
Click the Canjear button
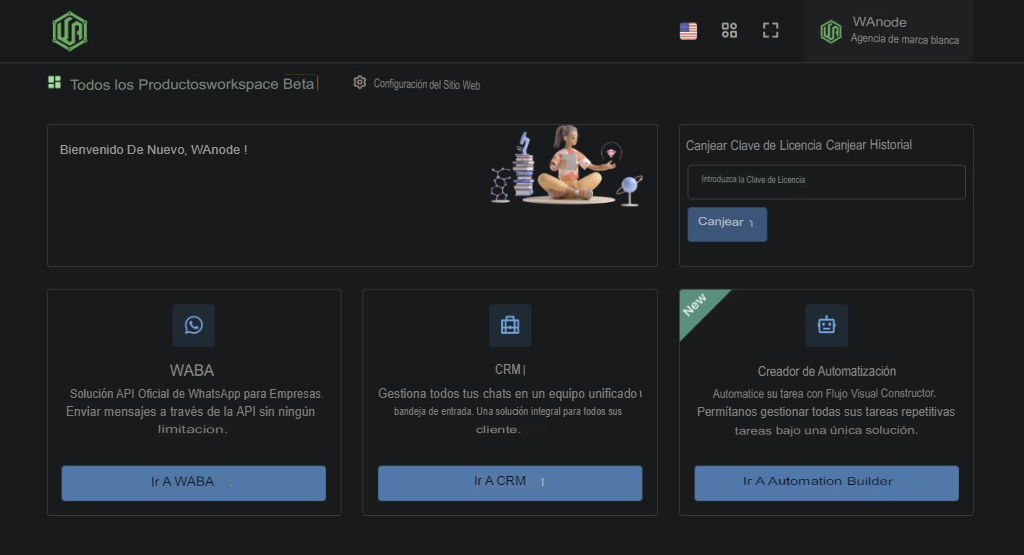point(727,224)
